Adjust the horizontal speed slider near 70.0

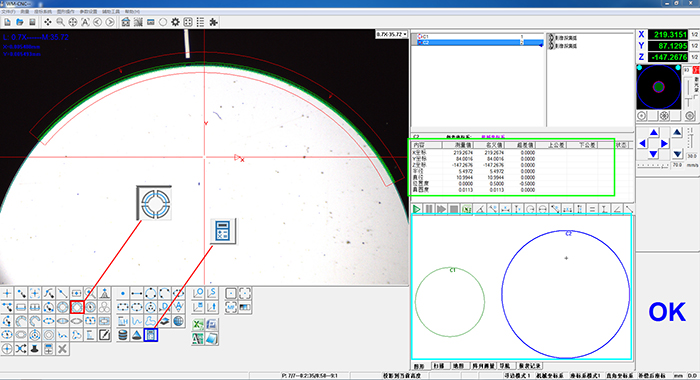click(653, 165)
